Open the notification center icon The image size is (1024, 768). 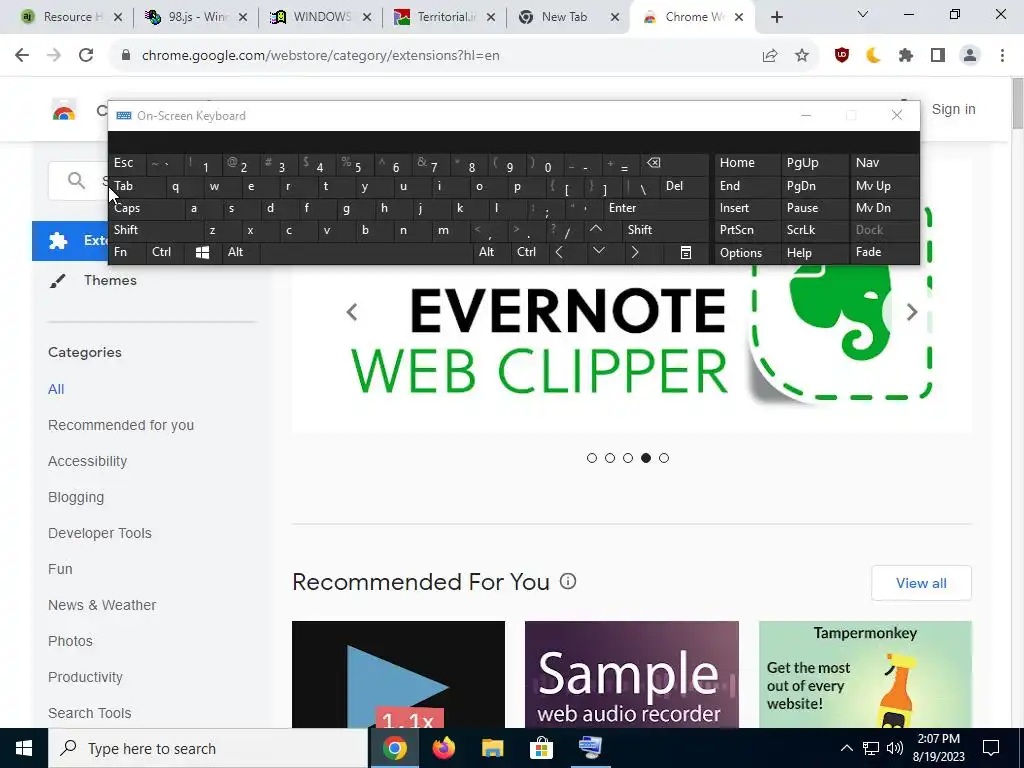[x=991, y=748]
